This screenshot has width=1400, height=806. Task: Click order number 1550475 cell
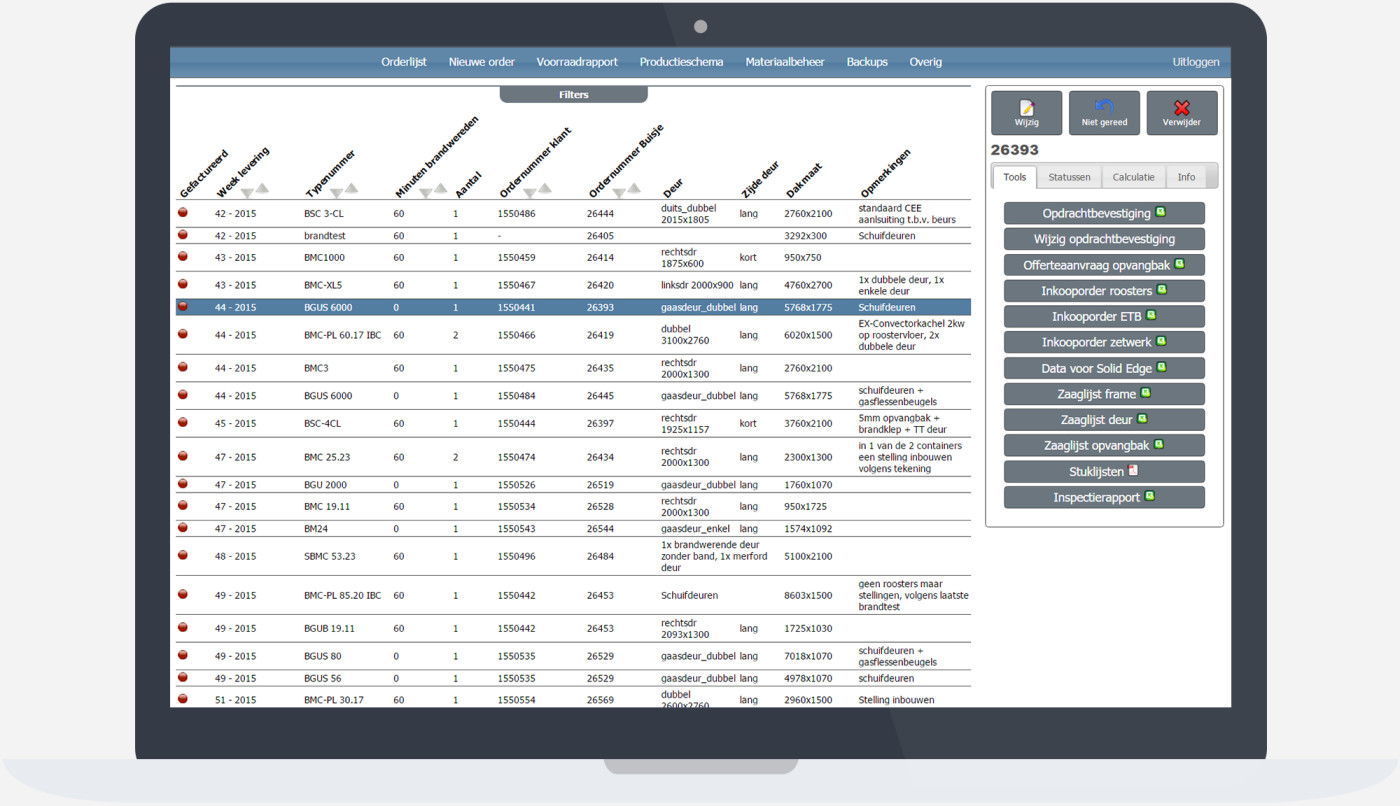pyautogui.click(x=516, y=368)
